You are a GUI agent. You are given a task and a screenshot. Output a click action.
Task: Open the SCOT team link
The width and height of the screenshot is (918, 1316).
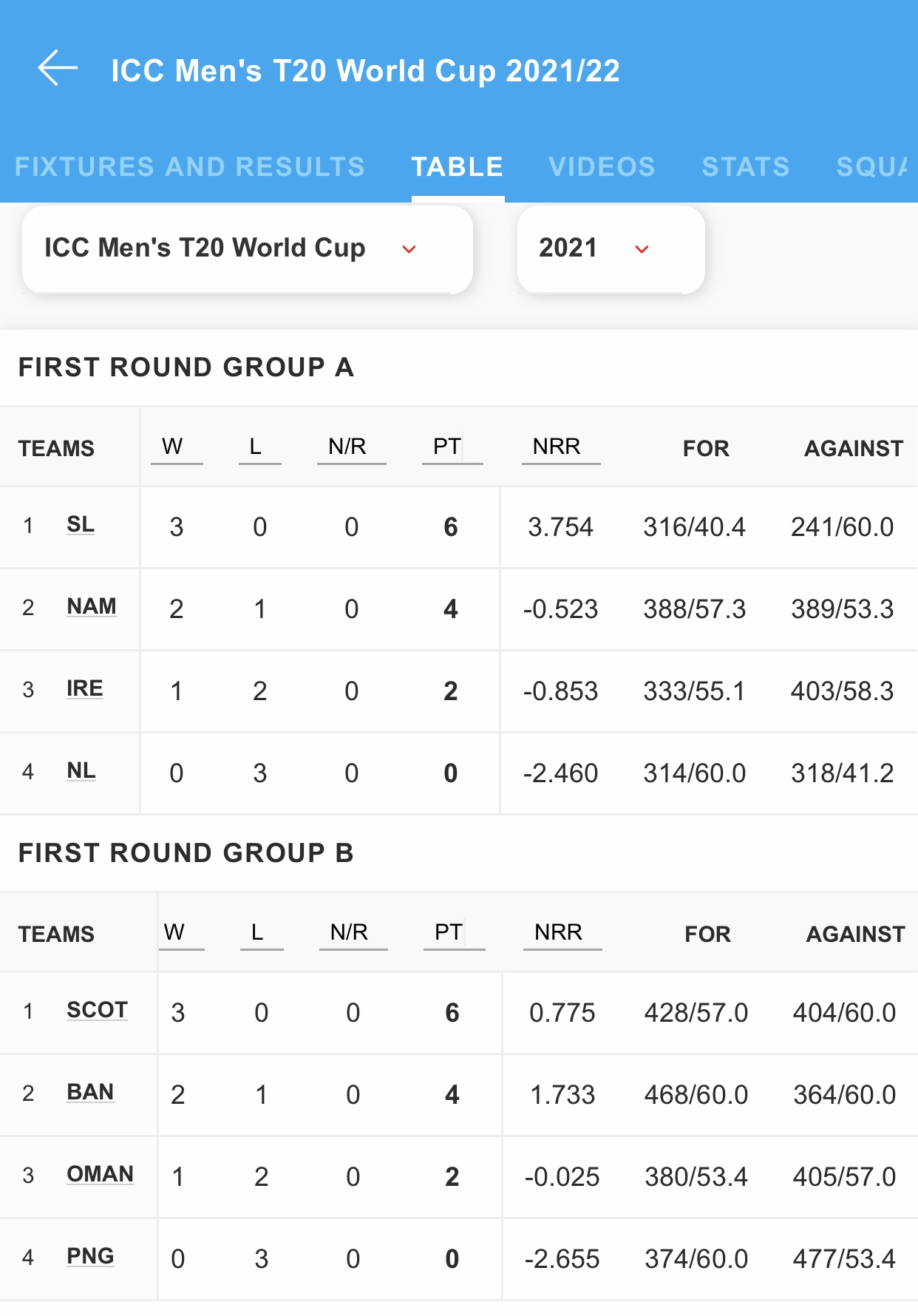point(98,1011)
